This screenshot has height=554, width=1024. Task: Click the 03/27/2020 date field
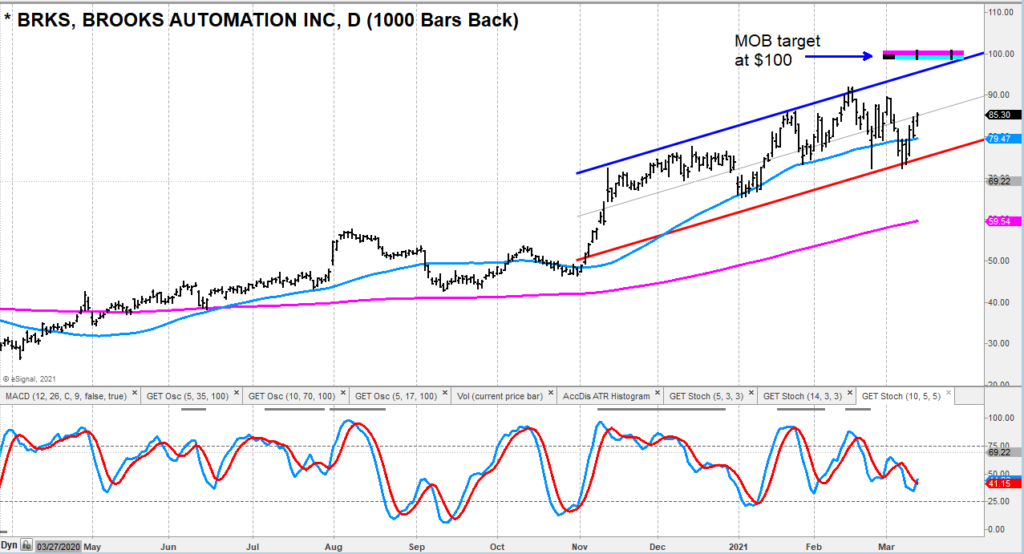57,546
